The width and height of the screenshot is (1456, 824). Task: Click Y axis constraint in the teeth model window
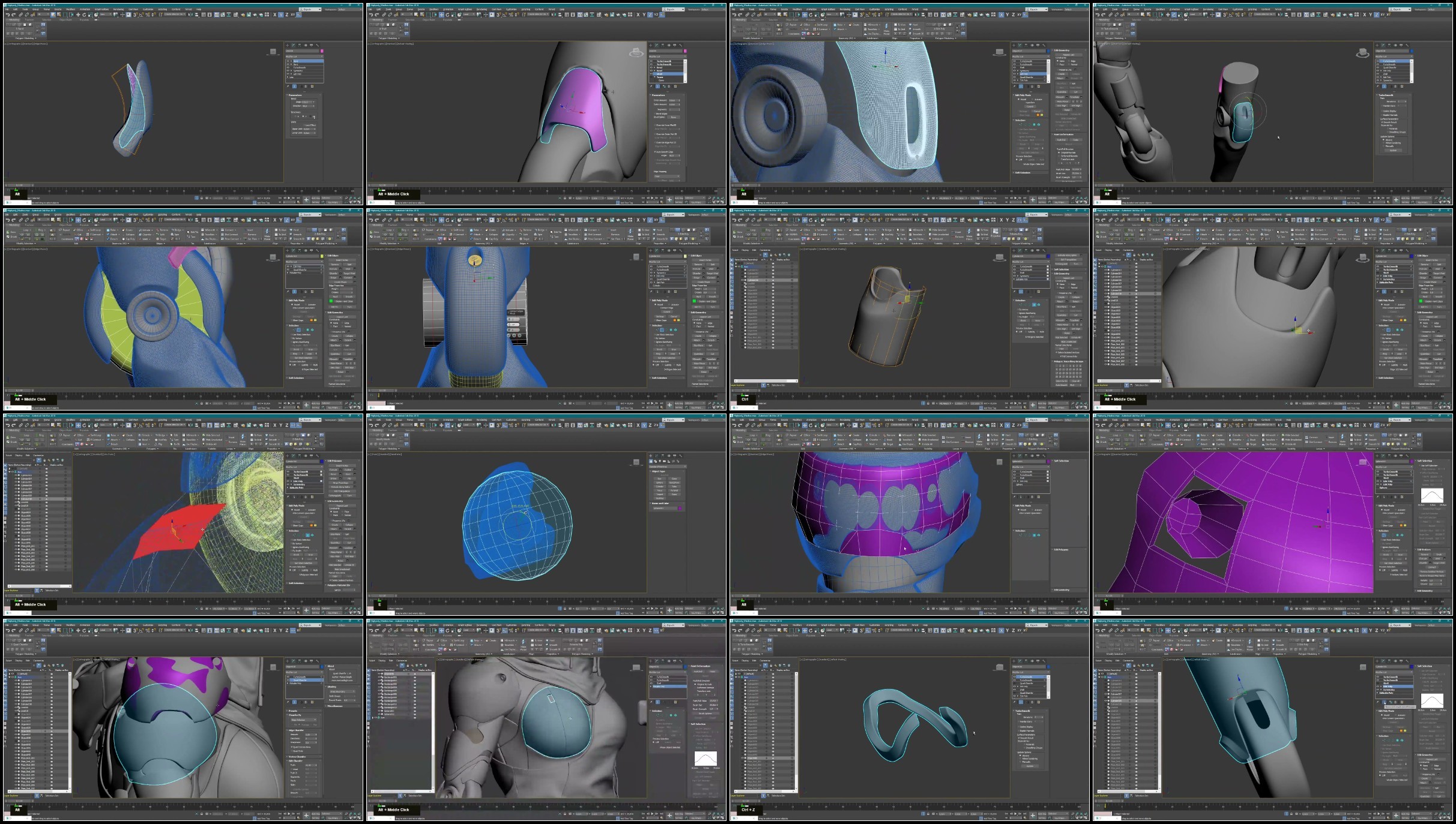[x=1007, y=426]
